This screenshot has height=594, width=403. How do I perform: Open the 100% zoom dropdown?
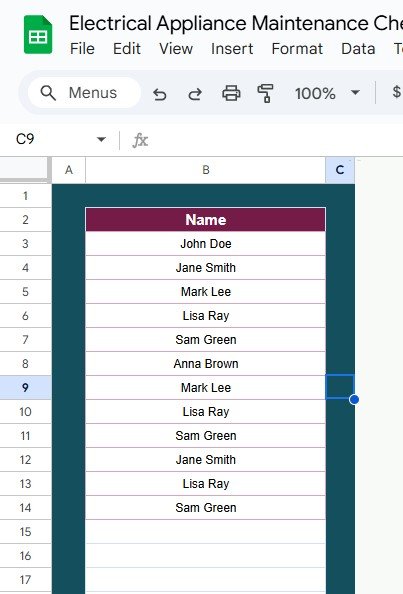(x=327, y=93)
